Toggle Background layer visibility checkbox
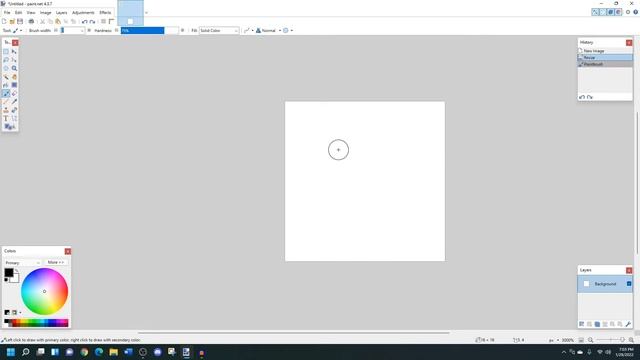The width and height of the screenshot is (640, 360). click(x=629, y=284)
